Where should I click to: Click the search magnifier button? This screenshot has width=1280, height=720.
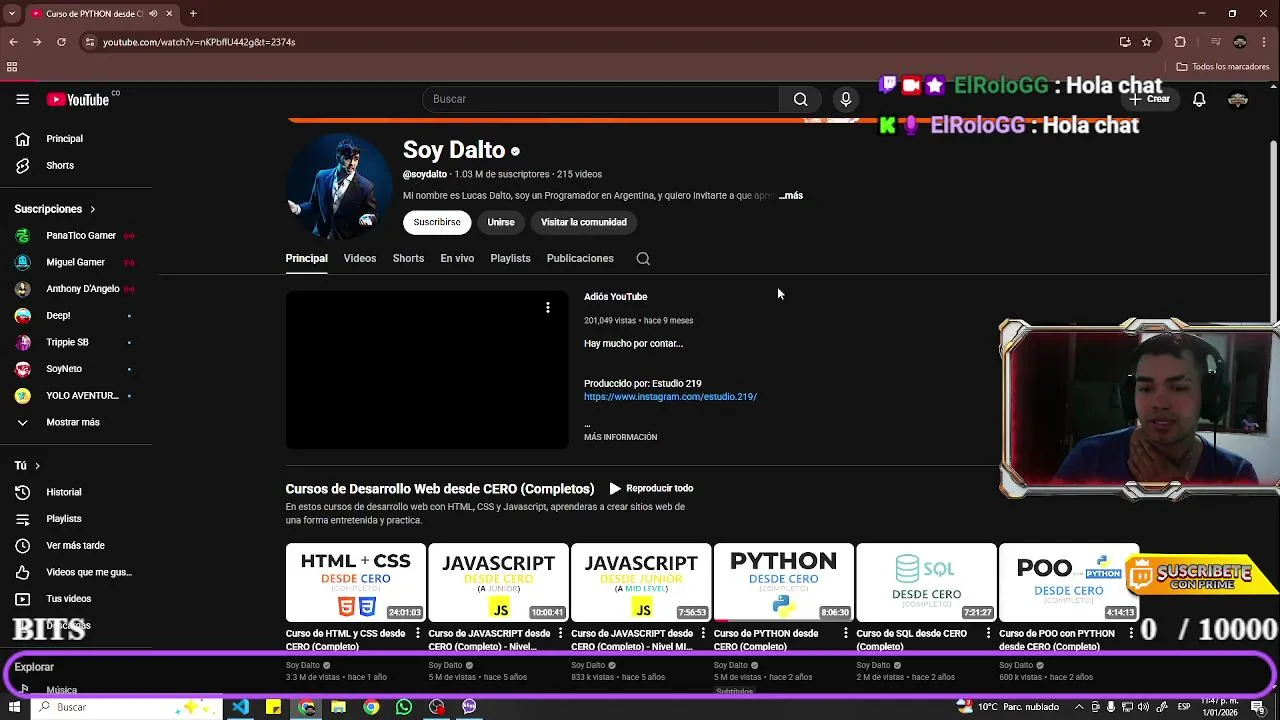click(x=800, y=99)
